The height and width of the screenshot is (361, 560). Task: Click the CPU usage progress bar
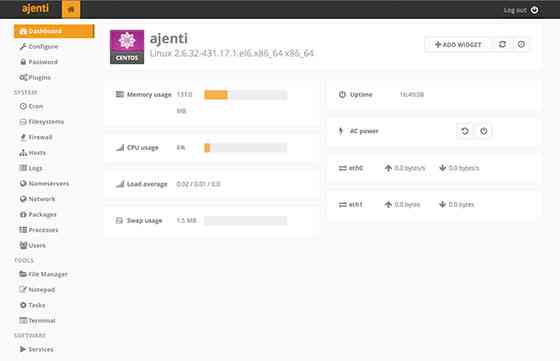coord(245,147)
